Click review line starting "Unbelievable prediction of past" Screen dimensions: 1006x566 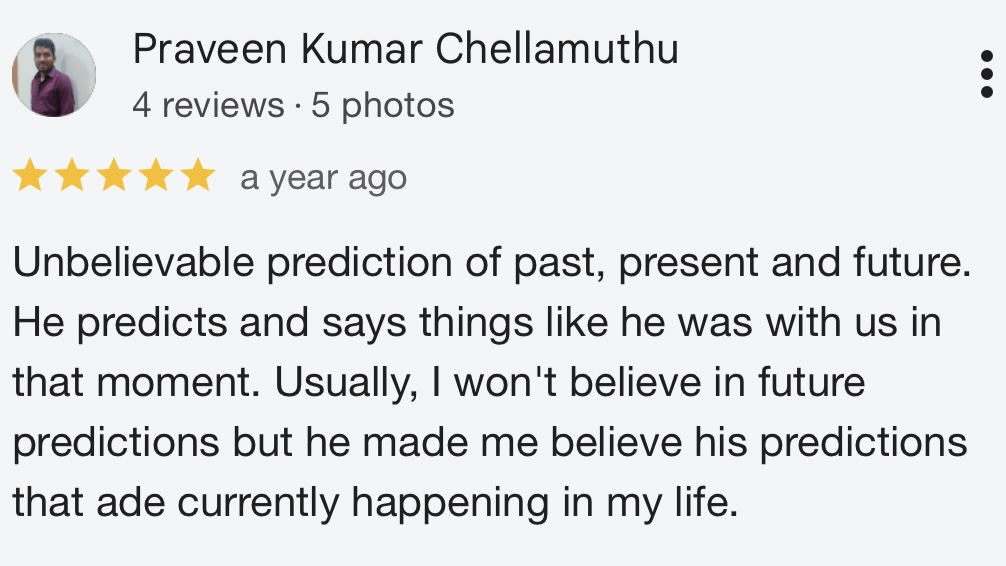click(x=492, y=263)
